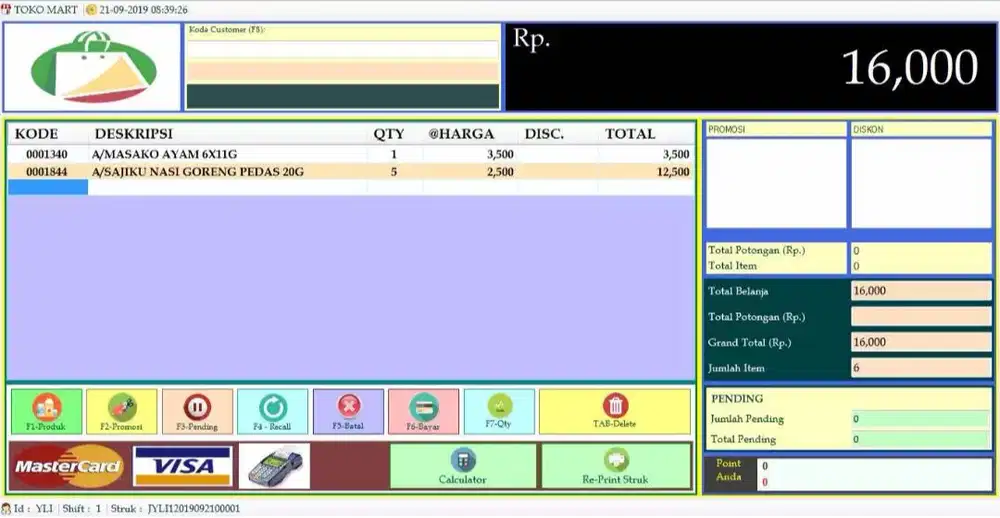Open the Calculator button
Viewport: 1000px width, 518px height.
[462, 466]
